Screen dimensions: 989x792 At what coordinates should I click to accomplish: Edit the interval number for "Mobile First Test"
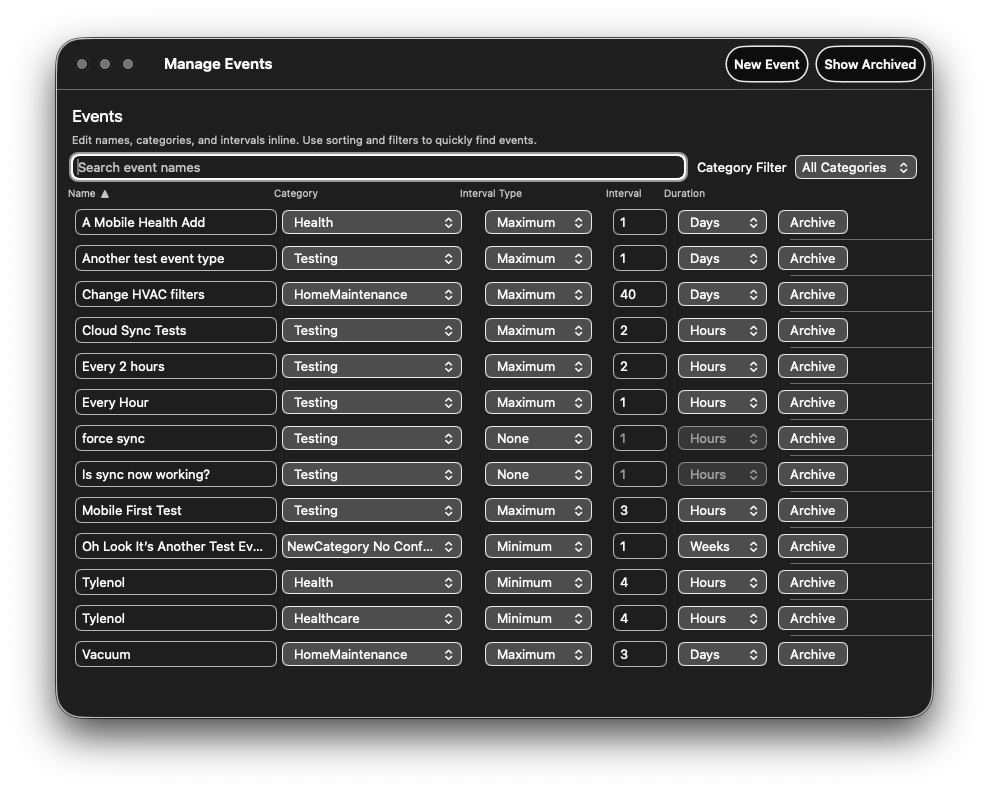pos(639,510)
